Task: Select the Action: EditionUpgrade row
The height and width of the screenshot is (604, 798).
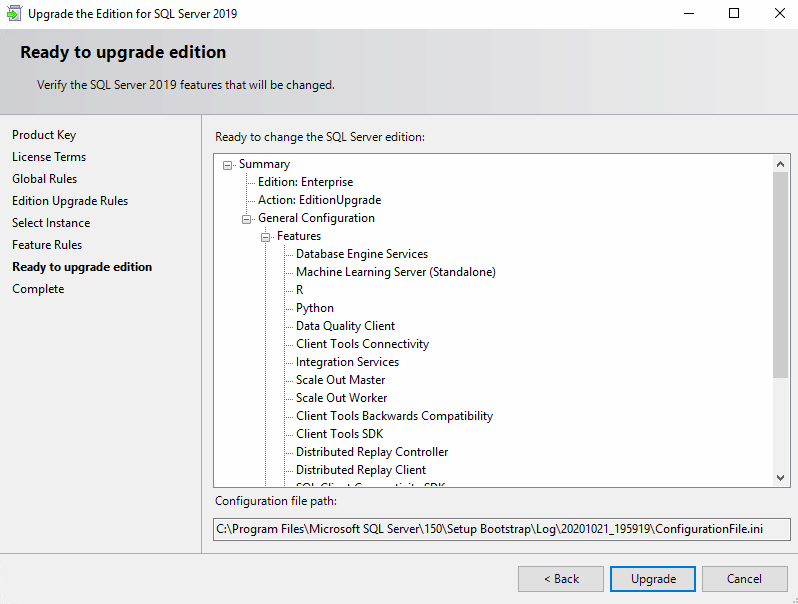Action: (320, 200)
